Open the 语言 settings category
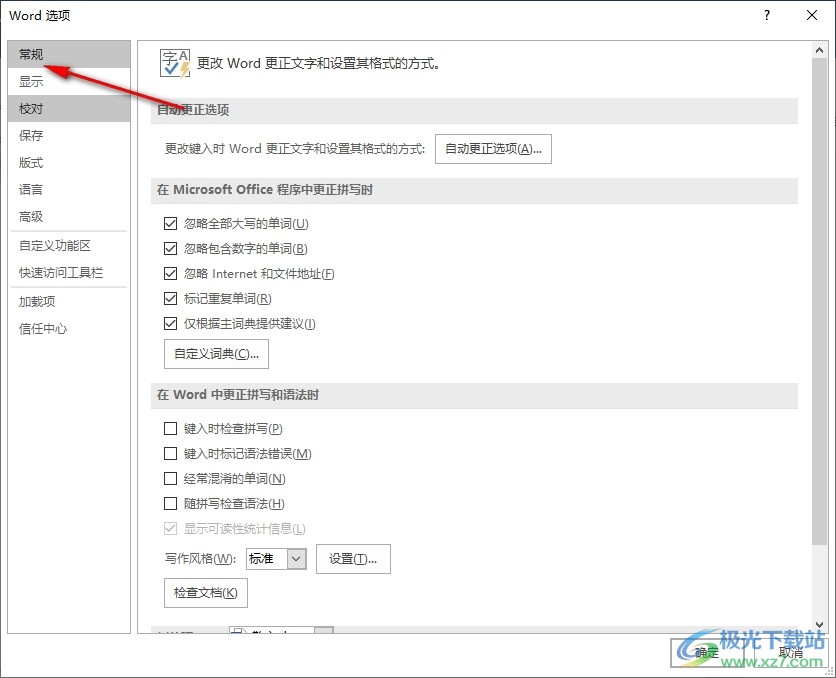The image size is (836, 678). [69, 189]
